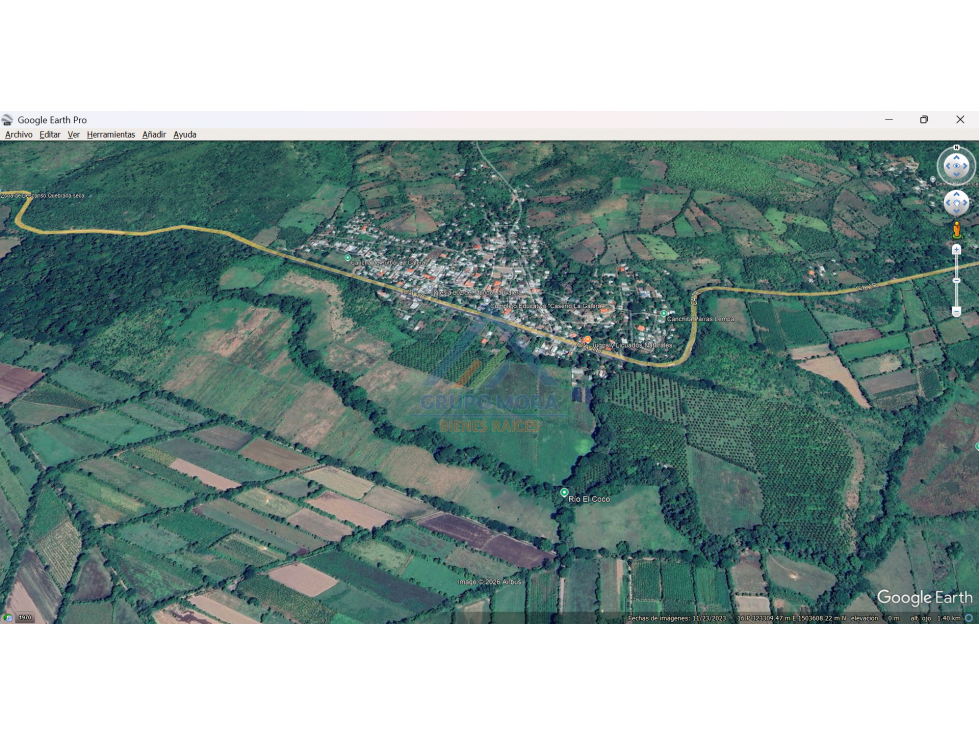This screenshot has height=734, width=979.
Task: Click the eye center of look joystick
Action: tap(957, 166)
